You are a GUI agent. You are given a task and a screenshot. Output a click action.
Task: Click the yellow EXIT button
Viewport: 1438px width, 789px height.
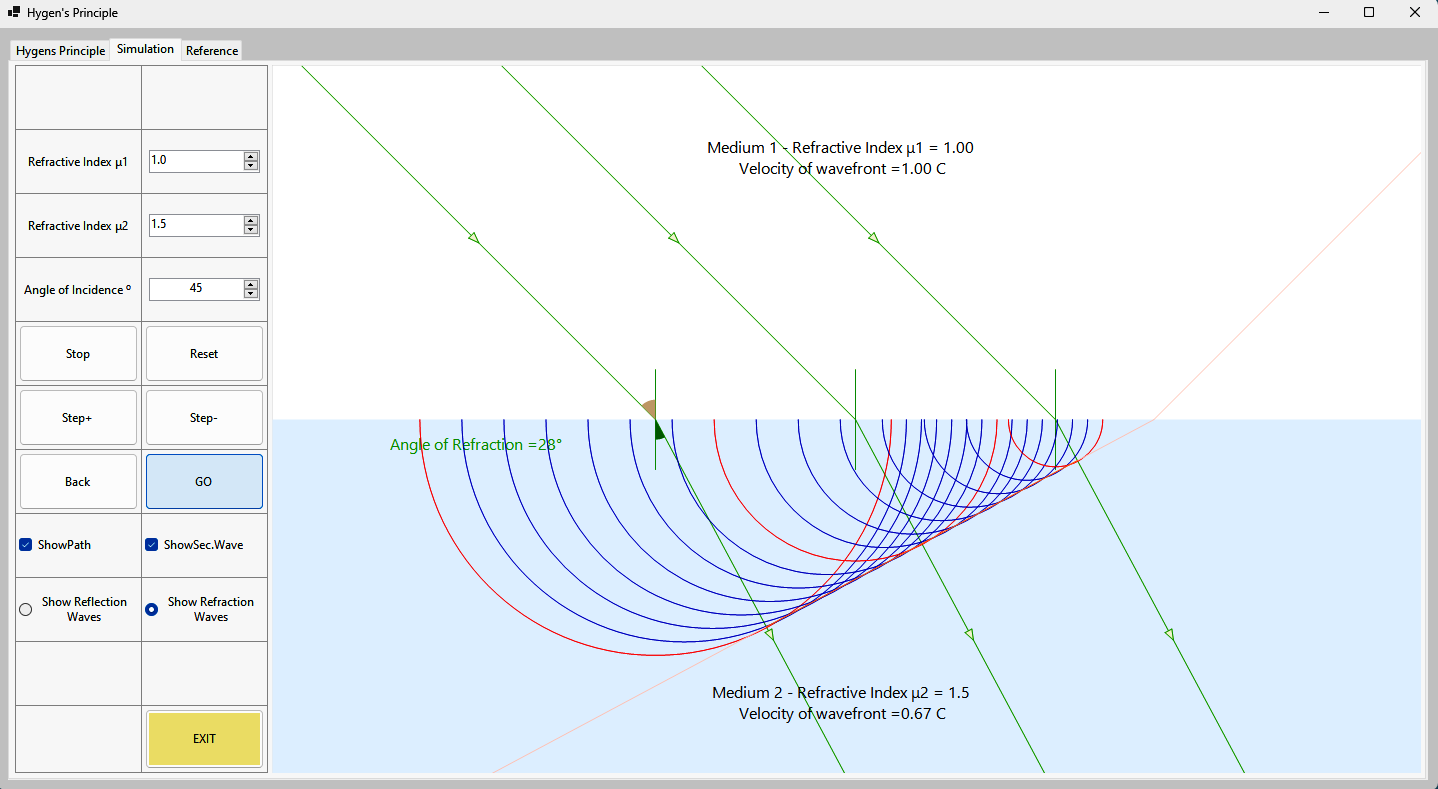point(204,739)
